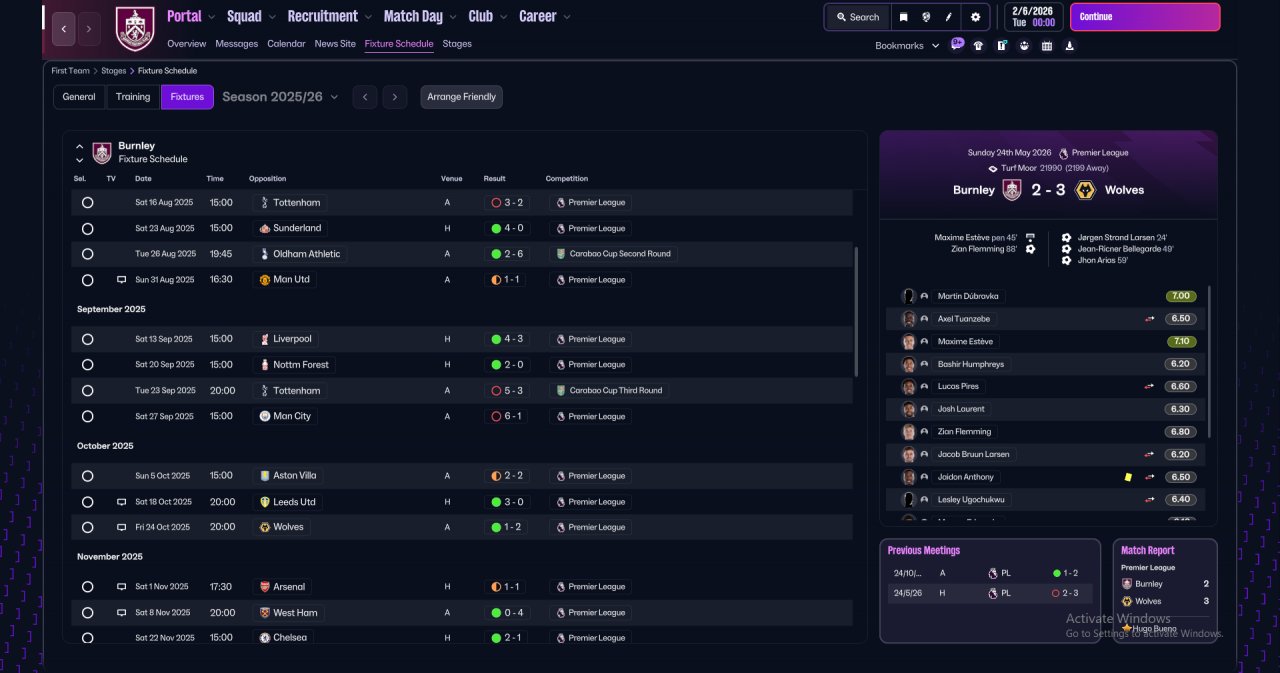1280x673 pixels.
Task: Select the Sunderland fixture radio button
Action: tap(88, 228)
